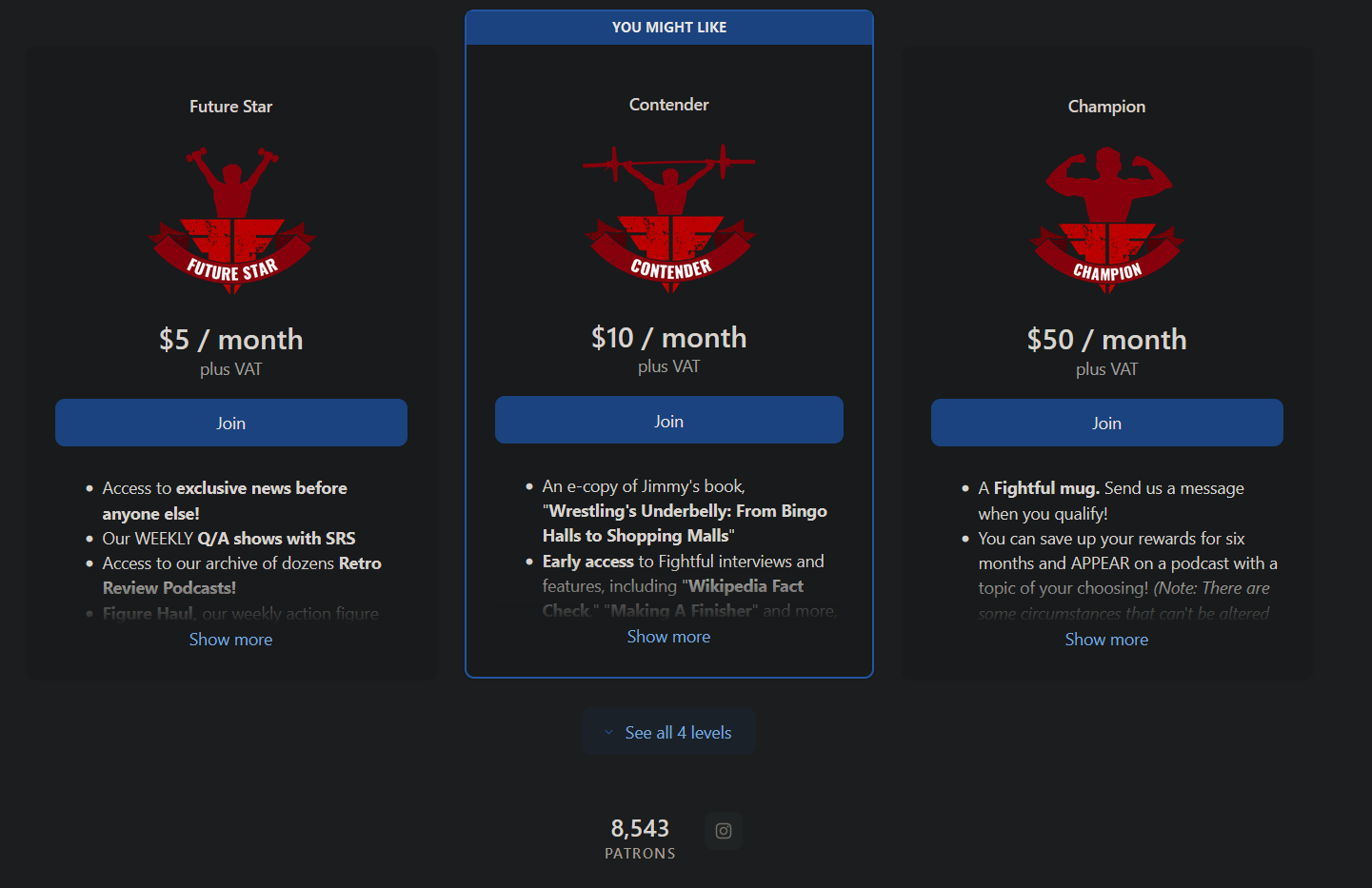The height and width of the screenshot is (888, 1372).
Task: Expand See all 4 levels
Action: (668, 732)
